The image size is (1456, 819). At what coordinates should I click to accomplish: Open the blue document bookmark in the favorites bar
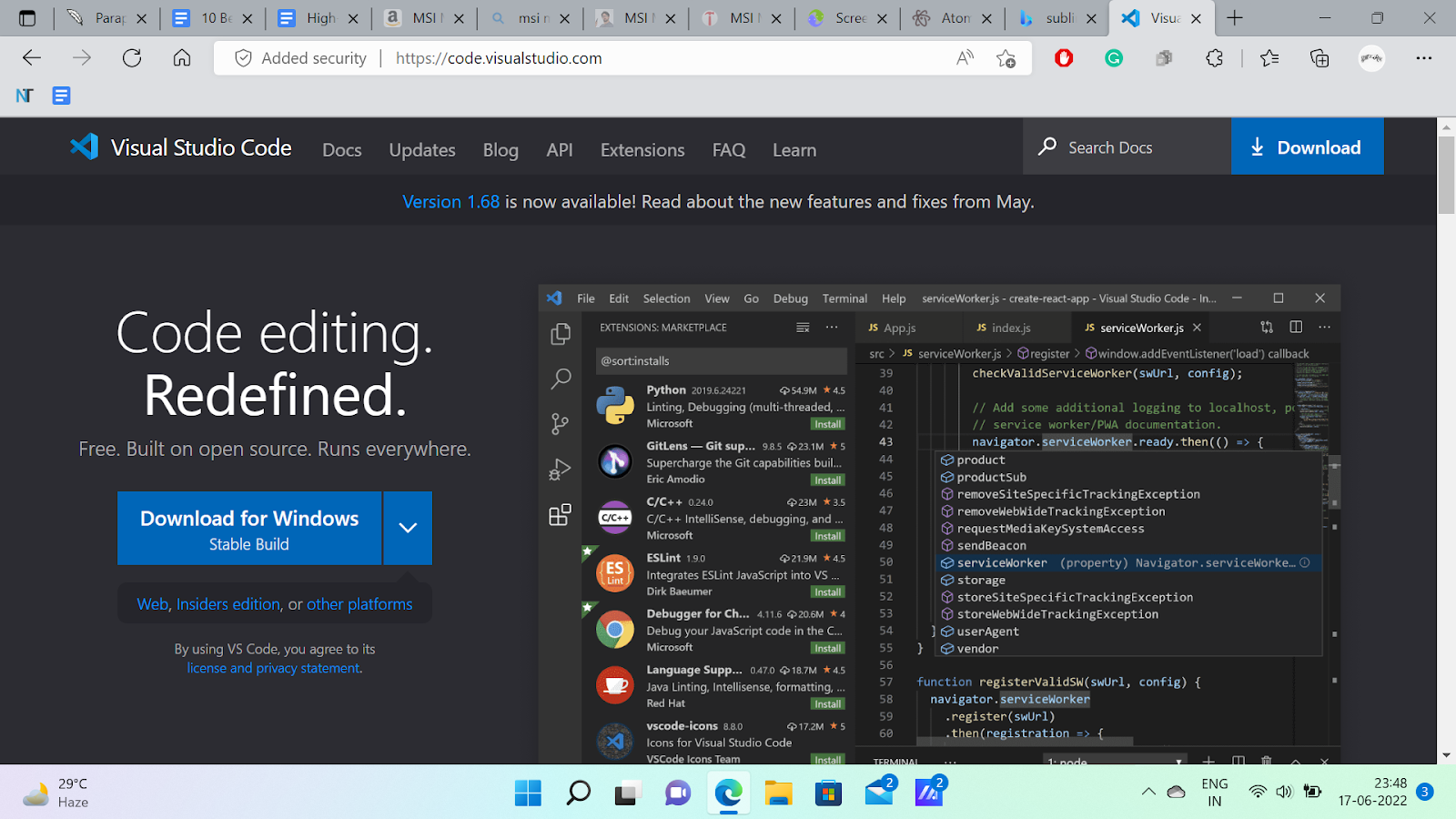pyautogui.click(x=61, y=96)
